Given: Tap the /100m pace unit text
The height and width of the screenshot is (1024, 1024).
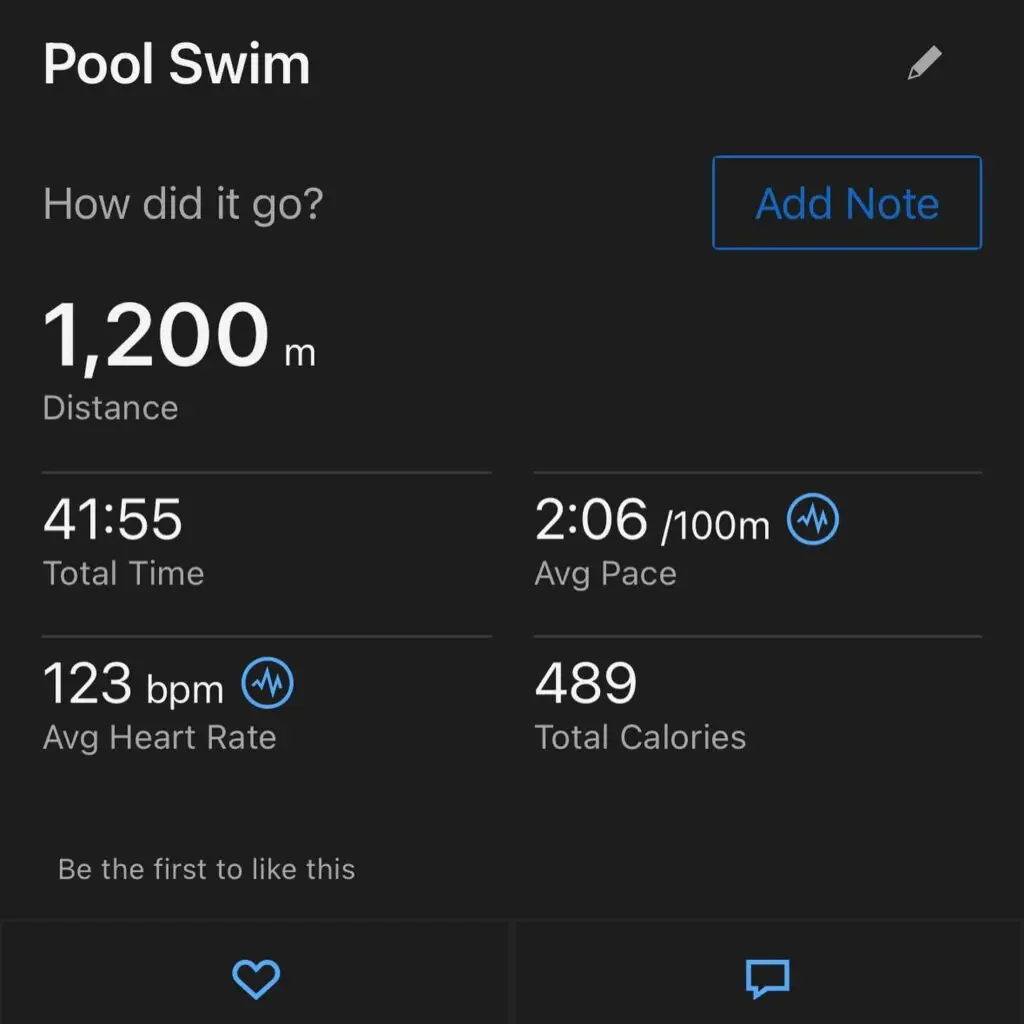Looking at the screenshot, I should pos(715,525).
